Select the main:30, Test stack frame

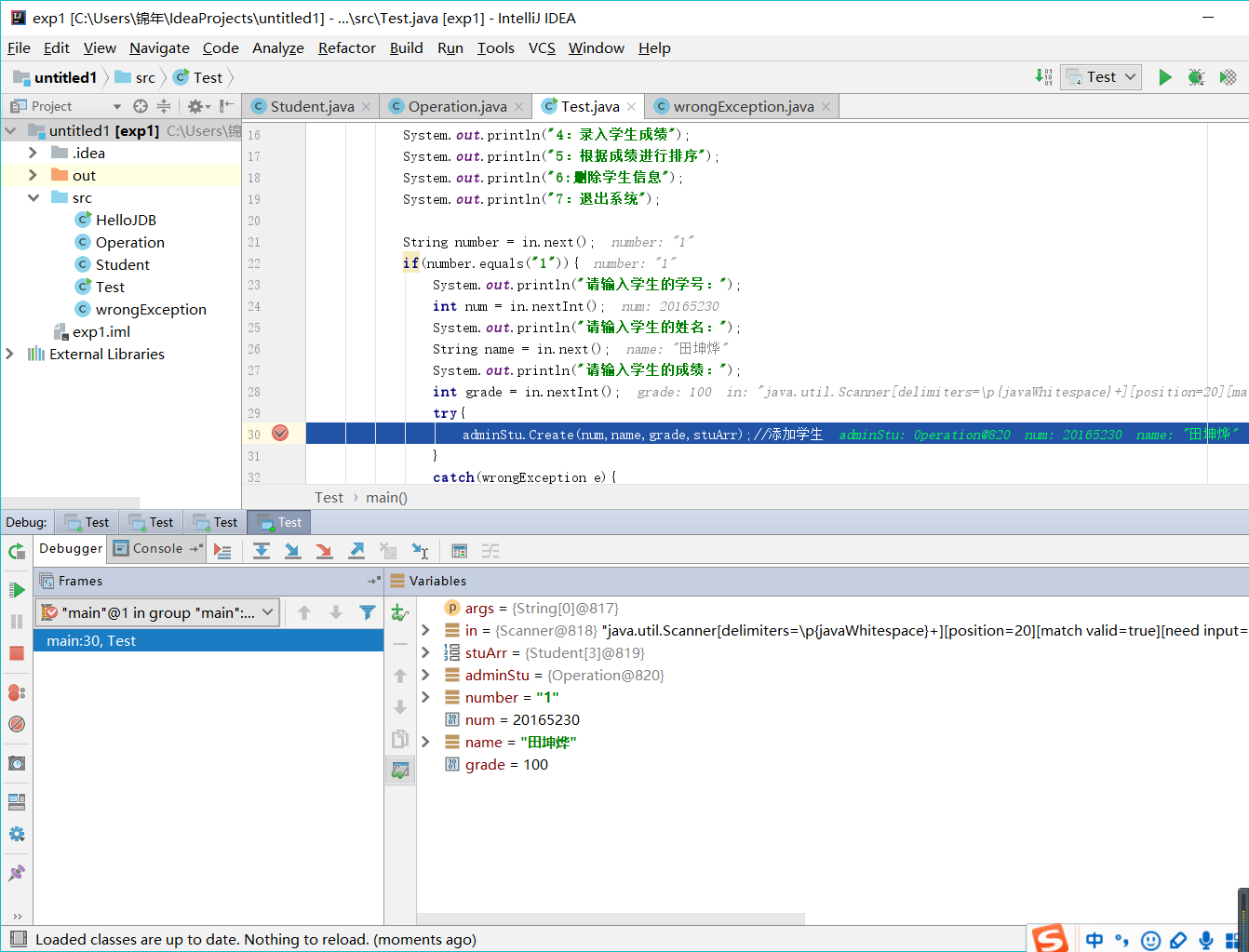tap(91, 641)
